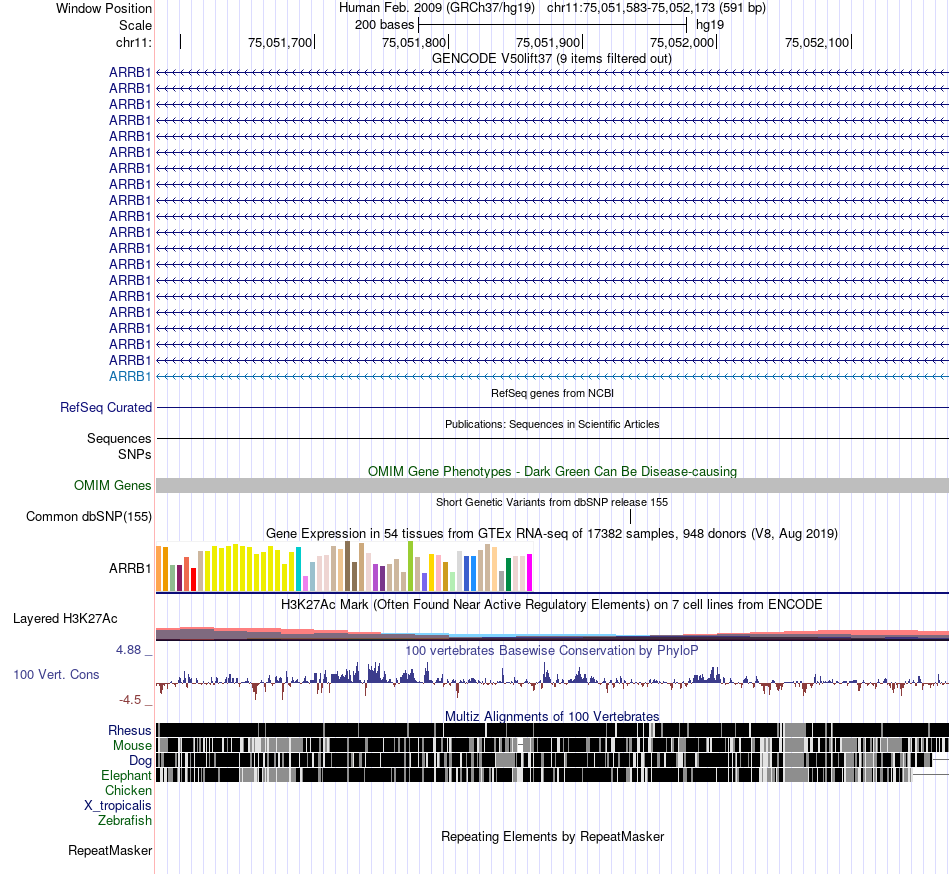950x874 pixels.
Task: Click the Scale label in the left column
Action: [x=135, y=25]
